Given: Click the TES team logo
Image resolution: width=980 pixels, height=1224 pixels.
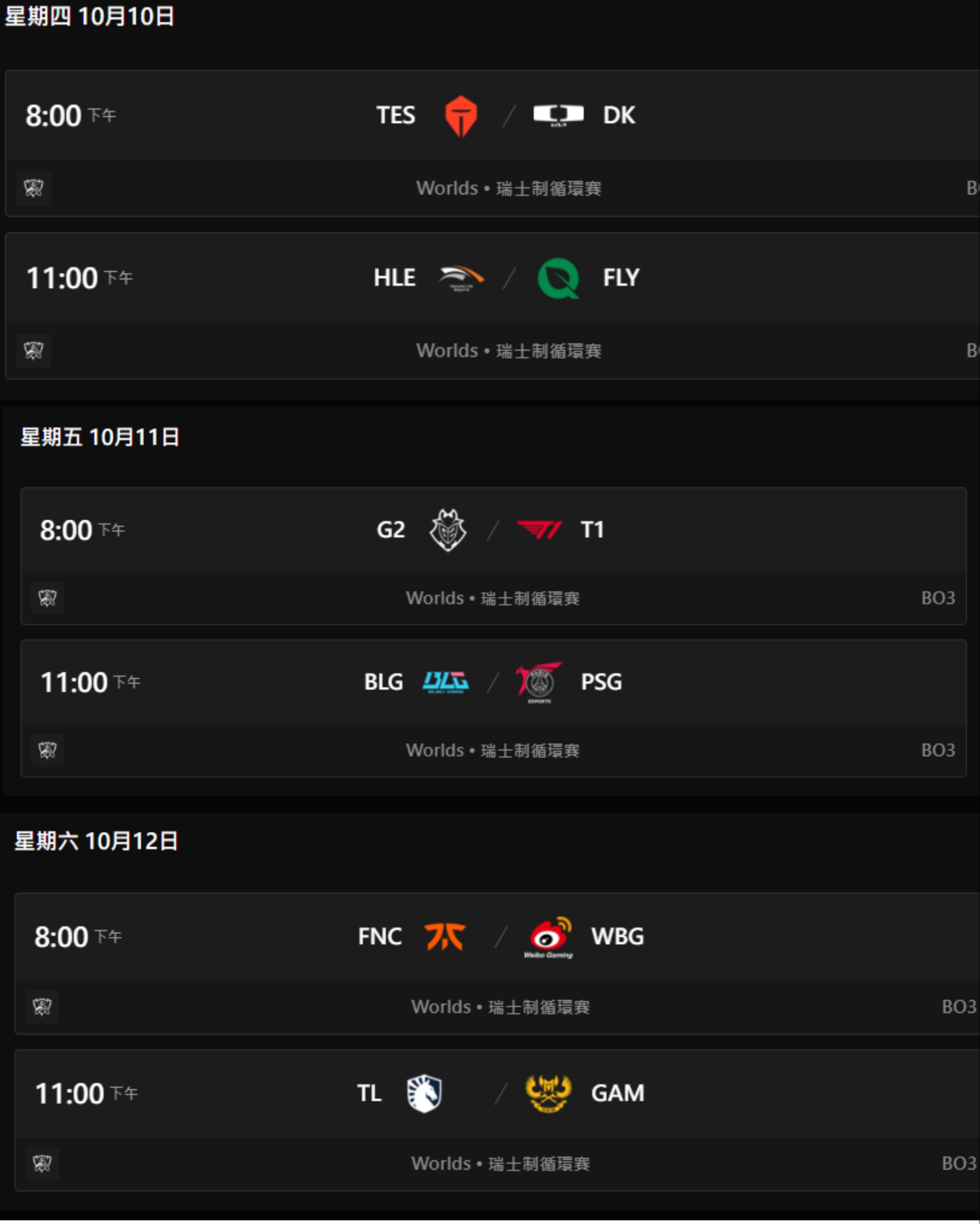Looking at the screenshot, I should pyautogui.click(x=460, y=116).
